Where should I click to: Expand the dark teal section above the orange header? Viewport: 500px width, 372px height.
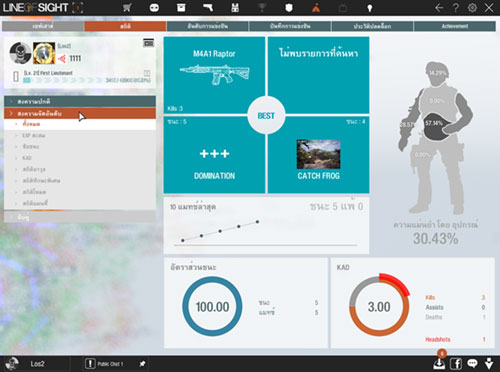click(x=80, y=101)
